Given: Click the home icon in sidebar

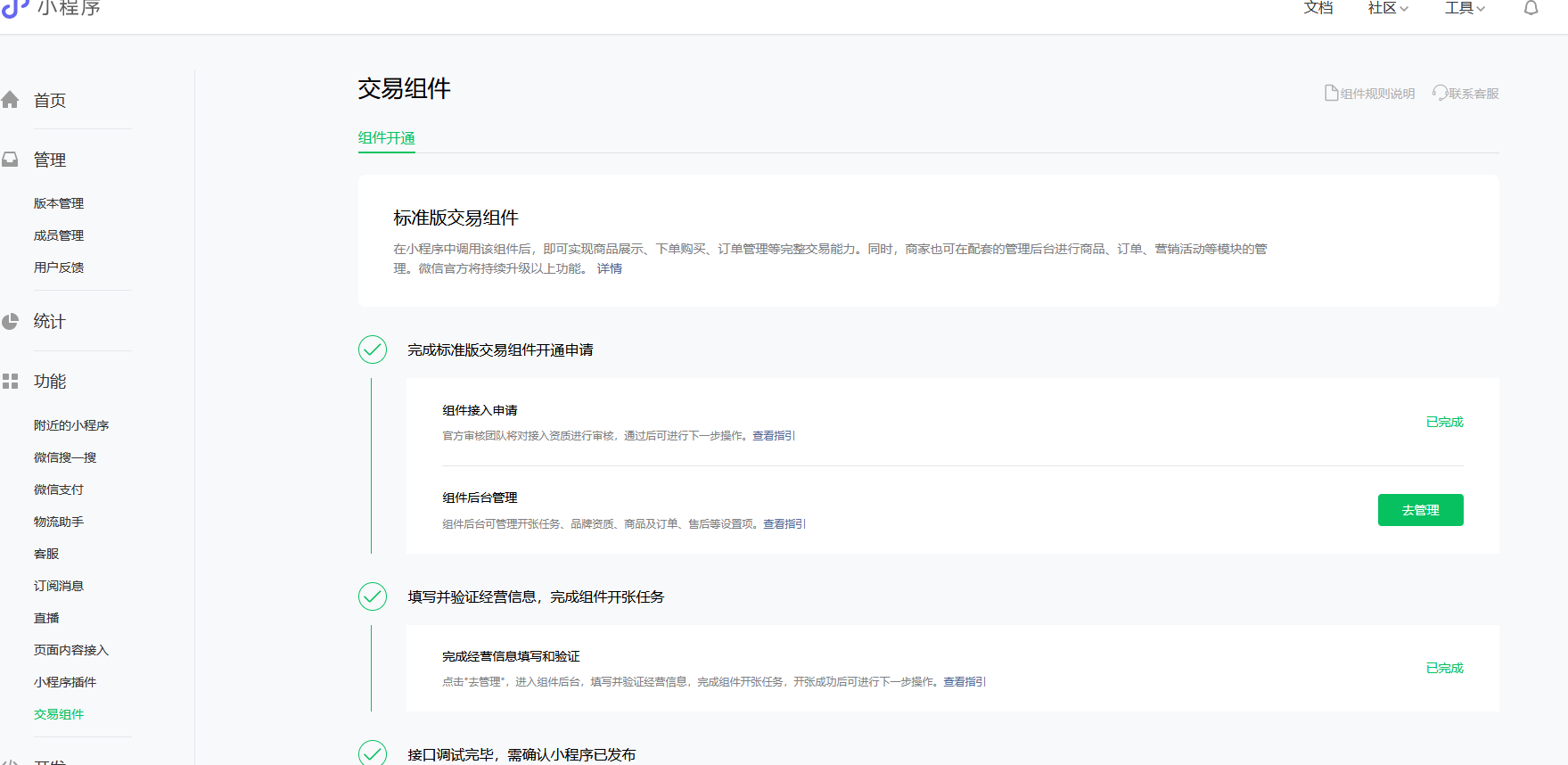Looking at the screenshot, I should pyautogui.click(x=10, y=100).
